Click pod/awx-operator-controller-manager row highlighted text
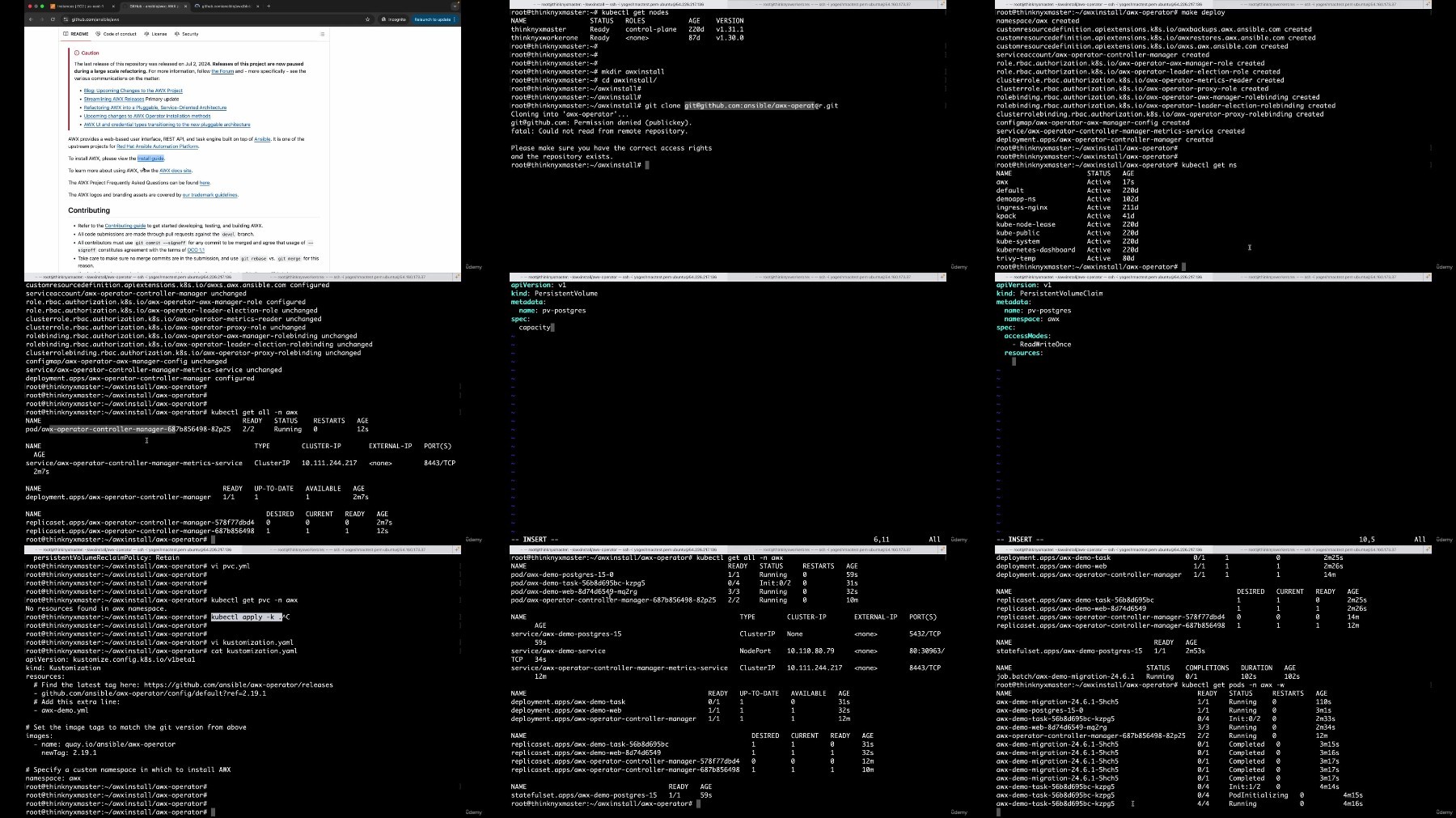This screenshot has width=1456, height=818. point(112,429)
